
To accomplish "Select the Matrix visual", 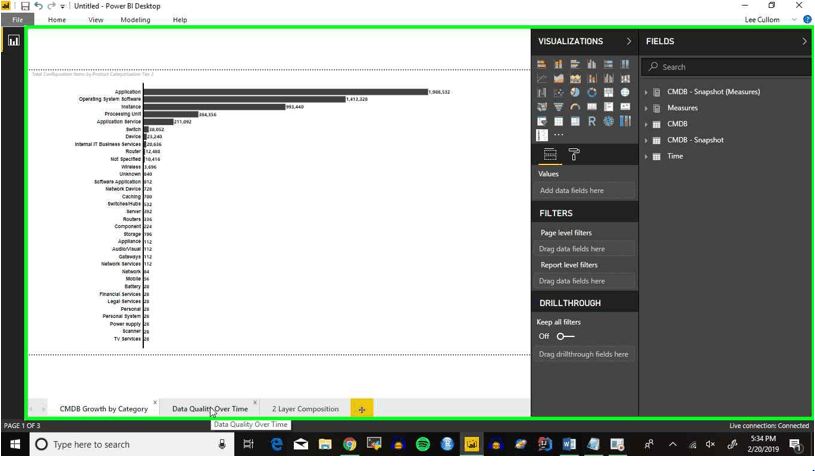I will pos(575,121).
